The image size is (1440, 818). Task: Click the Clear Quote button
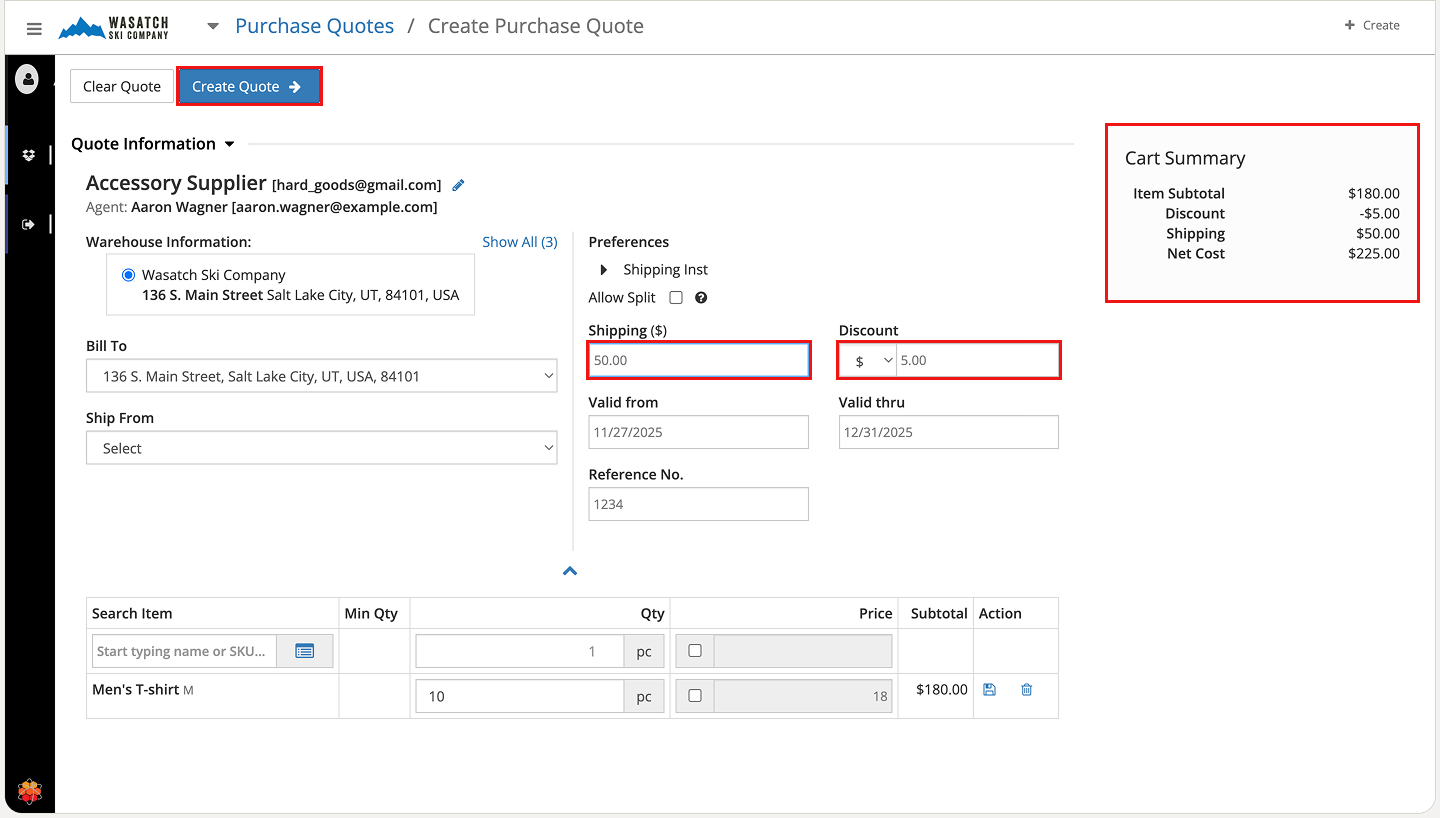pos(121,87)
